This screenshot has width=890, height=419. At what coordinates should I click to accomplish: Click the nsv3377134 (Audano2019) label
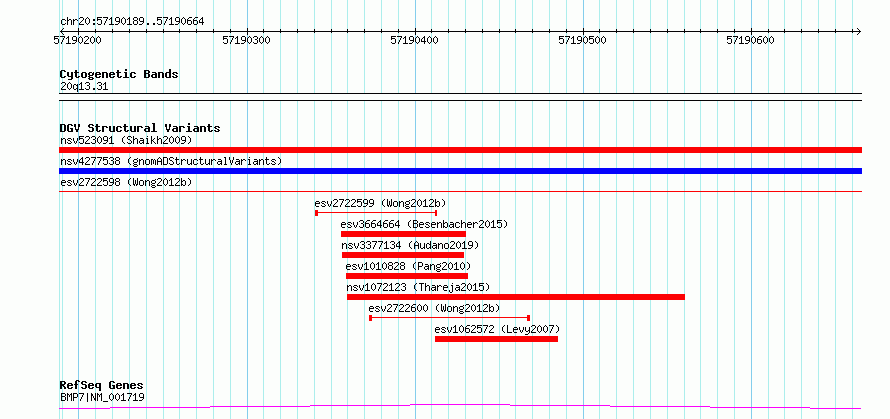(x=410, y=245)
